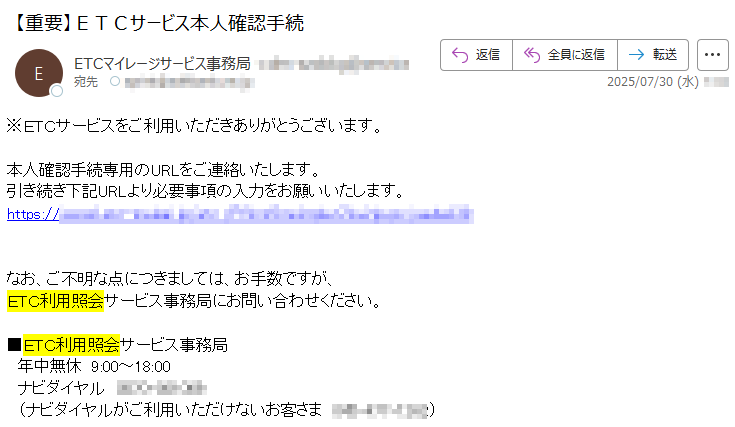Click the presence status dot on avatar

tap(57, 91)
